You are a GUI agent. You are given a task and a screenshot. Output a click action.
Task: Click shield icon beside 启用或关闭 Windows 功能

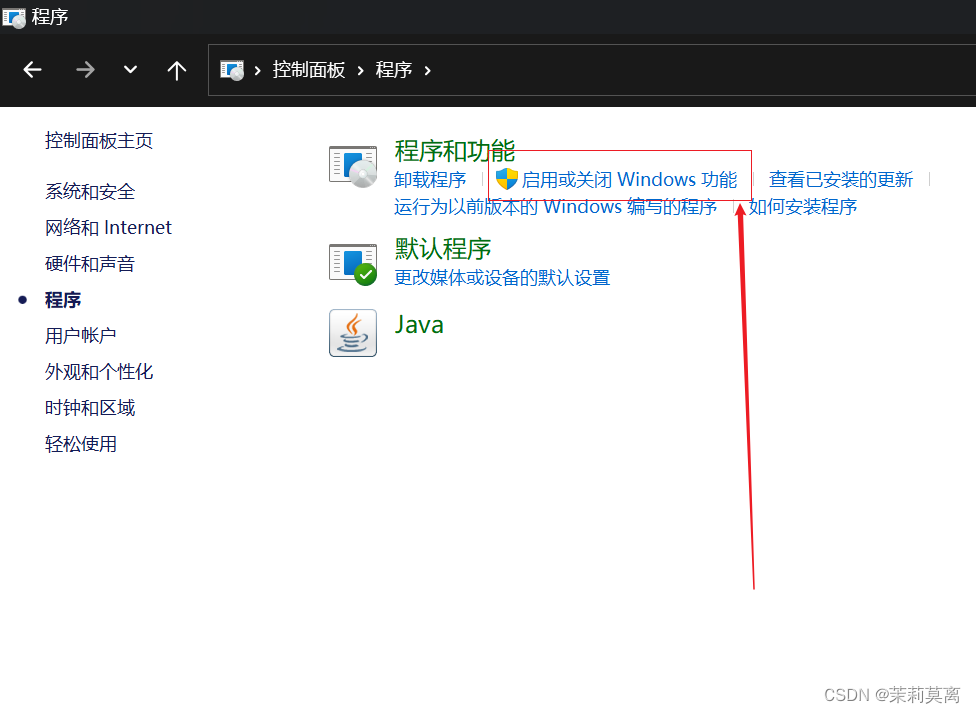coord(507,179)
